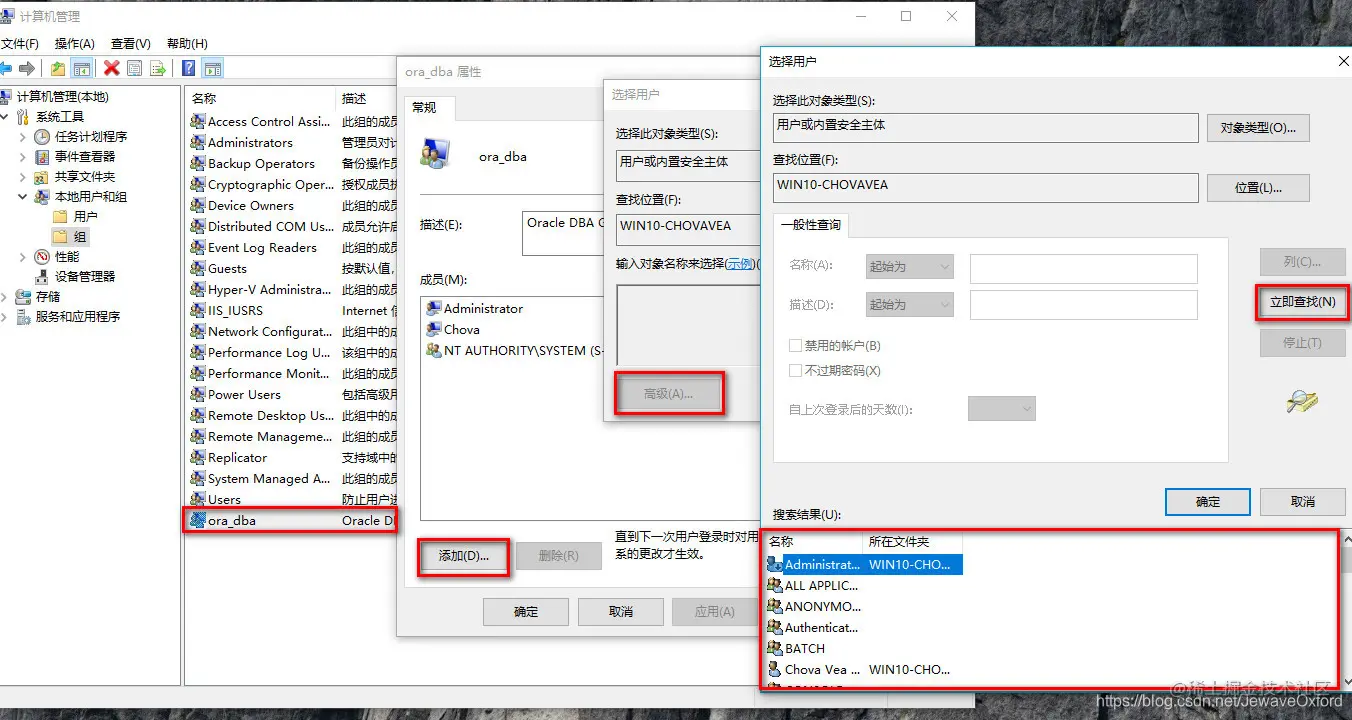Click the 添加(D)... button in ora_dba properties
Image resolution: width=1352 pixels, height=720 pixels.
[464, 556]
